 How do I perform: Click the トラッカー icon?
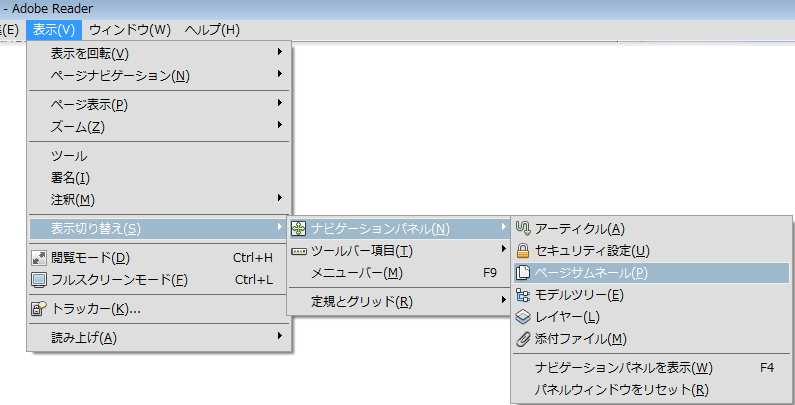click(39, 309)
